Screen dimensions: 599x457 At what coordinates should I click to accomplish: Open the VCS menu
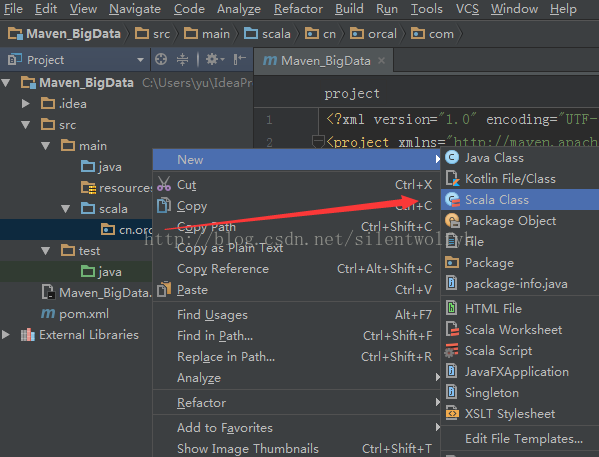(x=467, y=9)
